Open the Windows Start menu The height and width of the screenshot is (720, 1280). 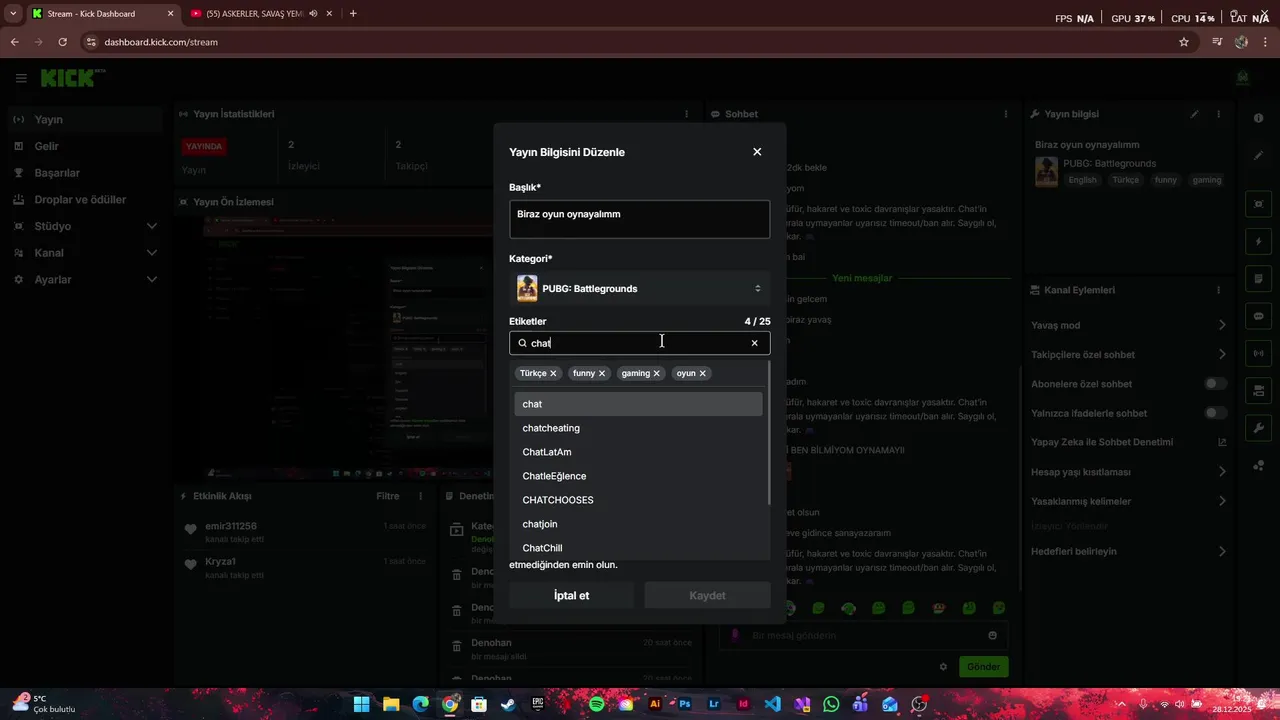361,704
